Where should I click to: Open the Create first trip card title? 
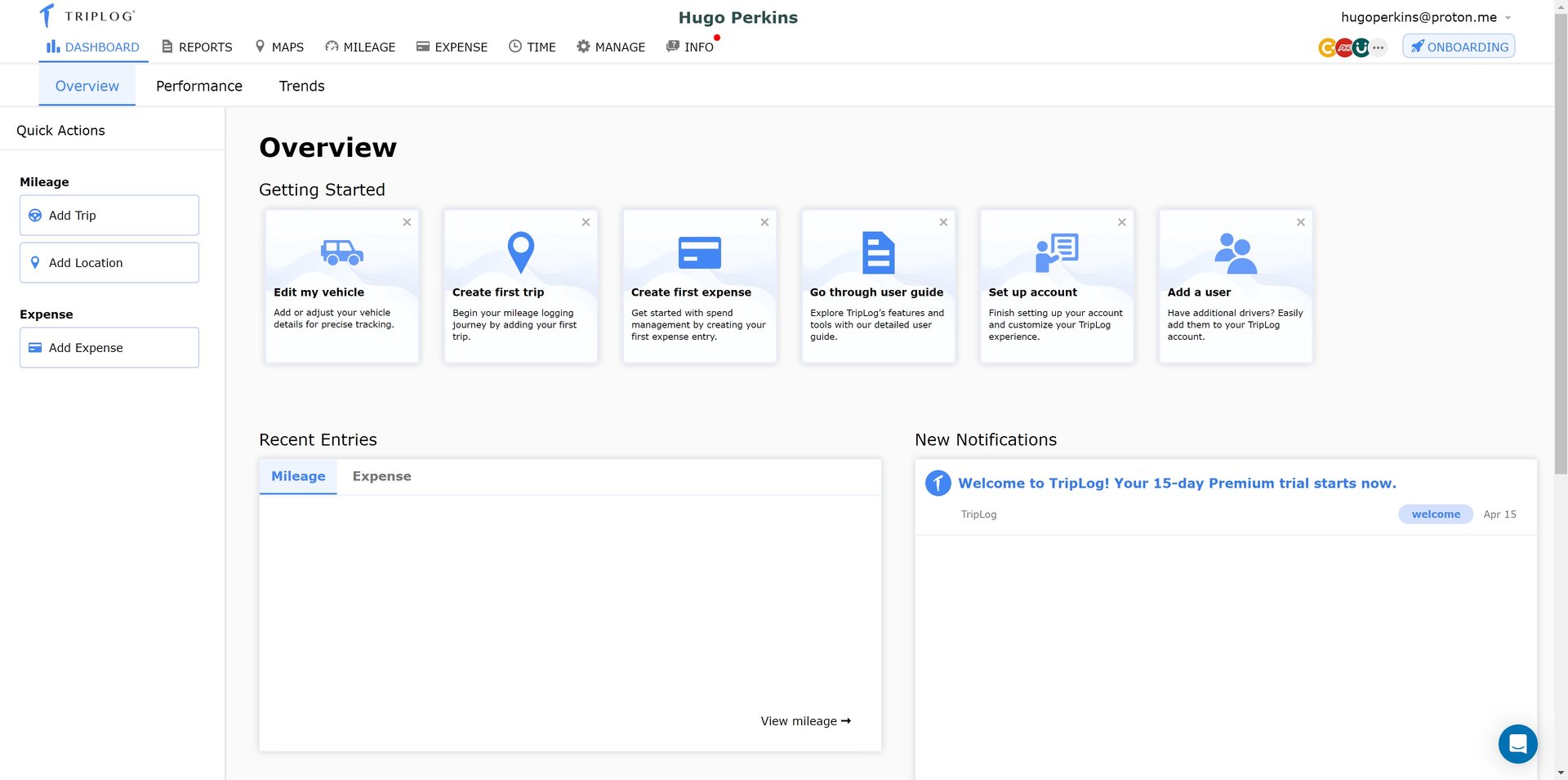(x=498, y=292)
